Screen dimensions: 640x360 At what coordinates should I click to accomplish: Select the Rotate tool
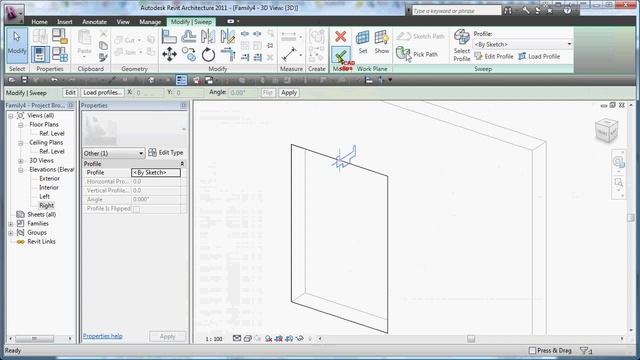click(208, 54)
